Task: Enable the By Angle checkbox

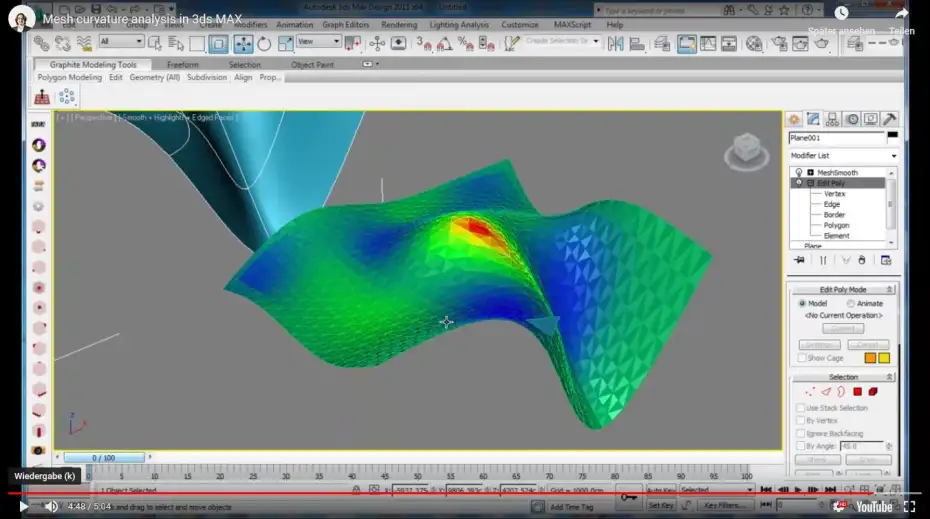Action: [801, 445]
